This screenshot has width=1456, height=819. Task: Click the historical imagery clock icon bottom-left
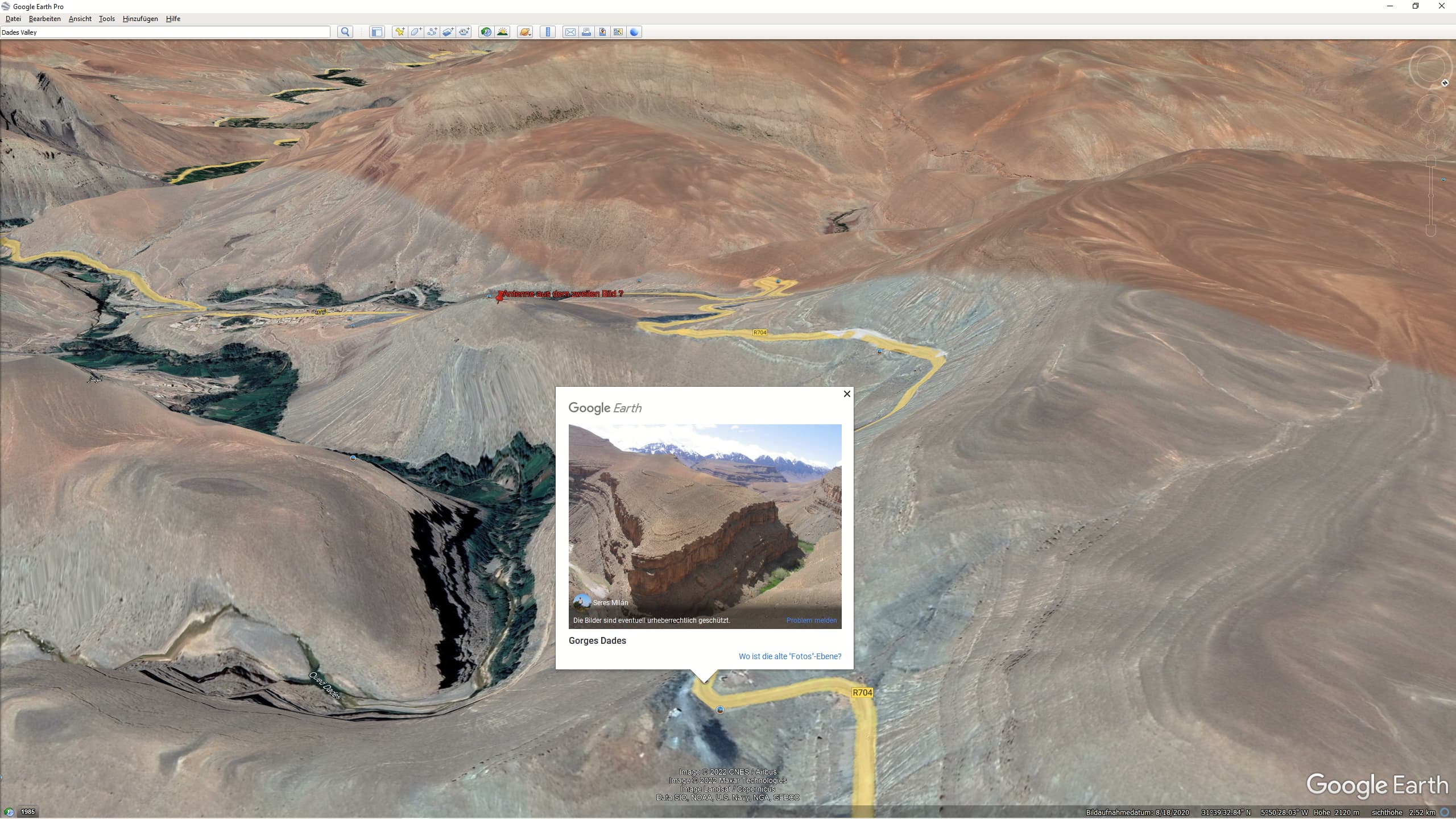pyautogui.click(x=9, y=812)
